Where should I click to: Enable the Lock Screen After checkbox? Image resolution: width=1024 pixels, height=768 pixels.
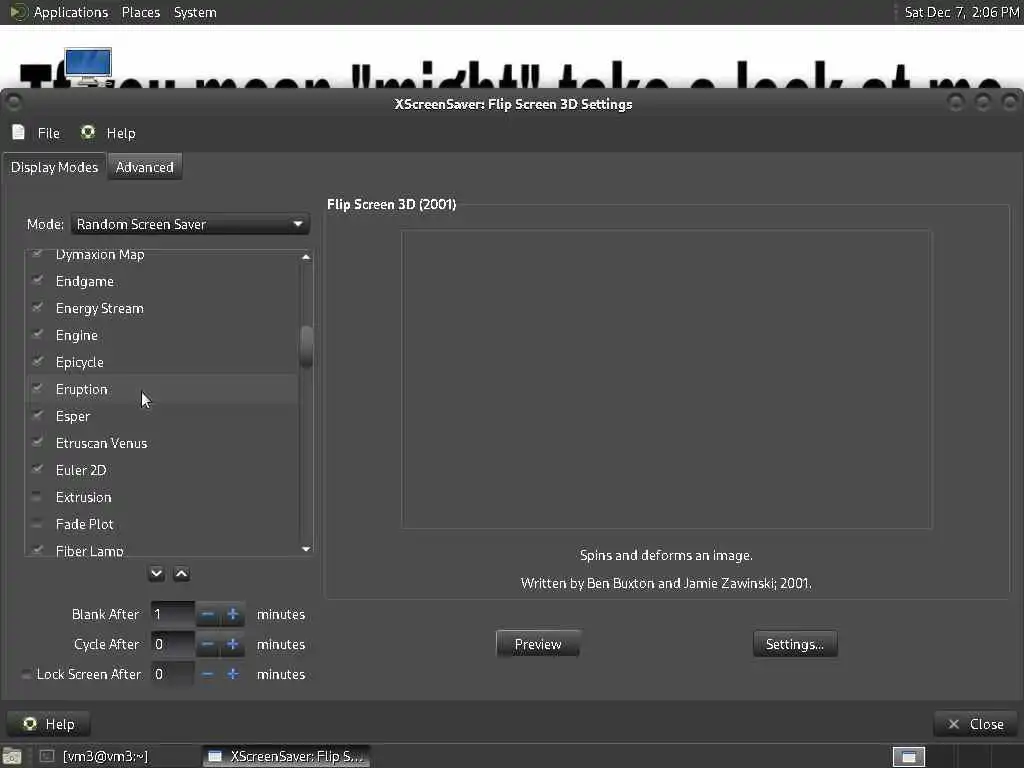(x=26, y=674)
